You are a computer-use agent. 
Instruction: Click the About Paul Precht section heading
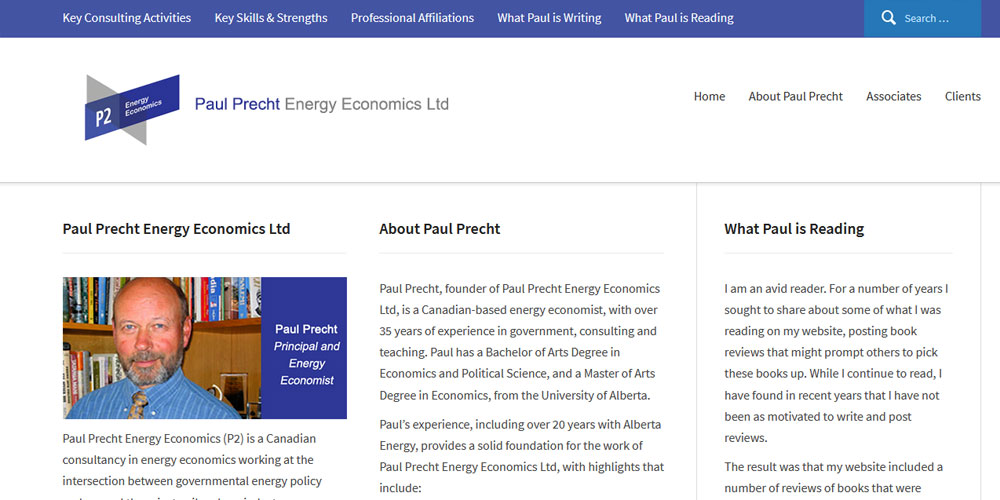point(439,229)
